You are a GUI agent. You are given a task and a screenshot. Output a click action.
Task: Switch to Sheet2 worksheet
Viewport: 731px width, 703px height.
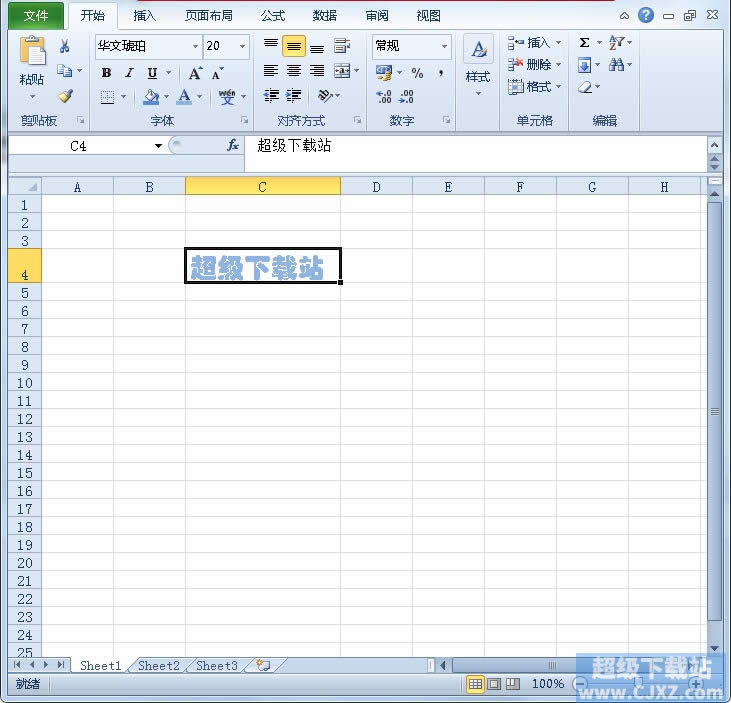(159, 666)
